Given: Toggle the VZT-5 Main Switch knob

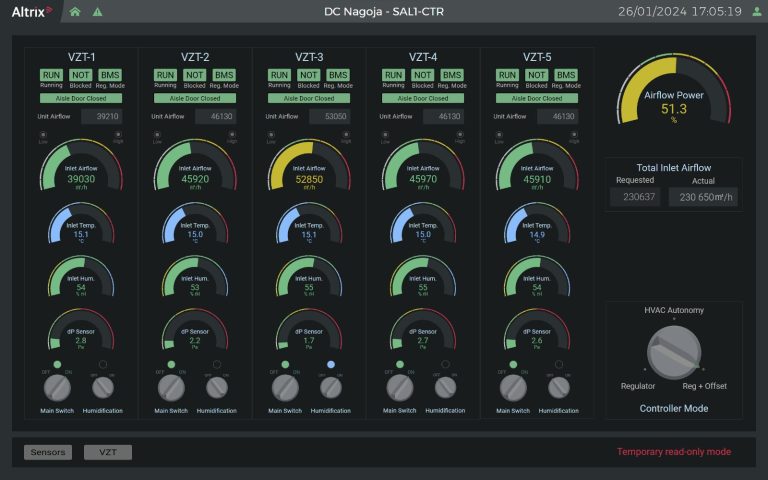Looking at the screenshot, I should 514,387.
